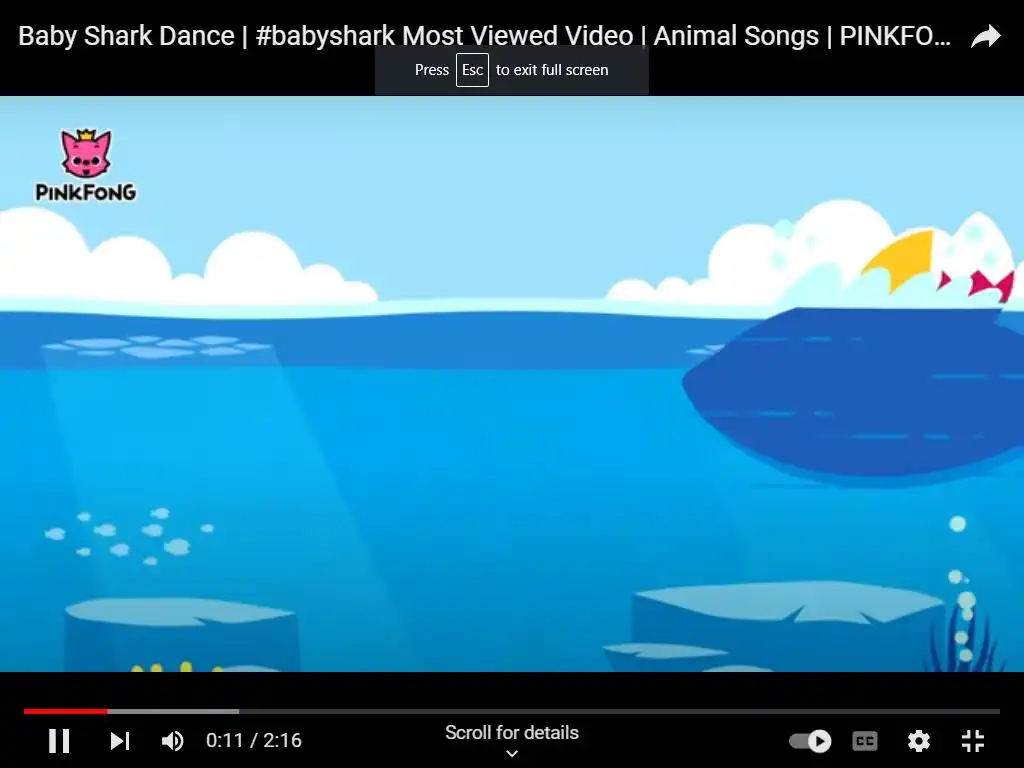Open the share arrow at top right
This screenshot has width=1024, height=768.
(985, 37)
